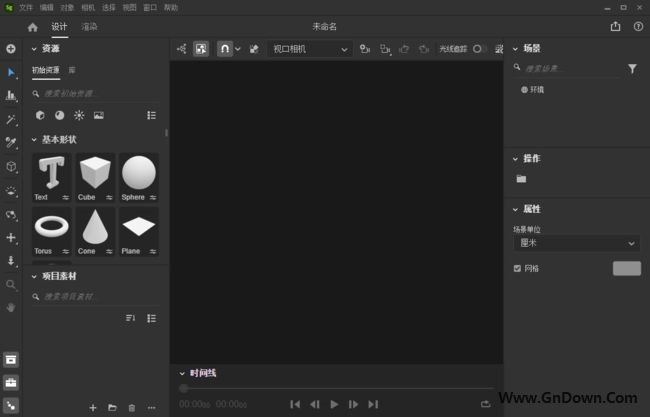650x417 pixels.
Task: Select the Magic Wand tool
Action: pyautogui.click(x=11, y=120)
